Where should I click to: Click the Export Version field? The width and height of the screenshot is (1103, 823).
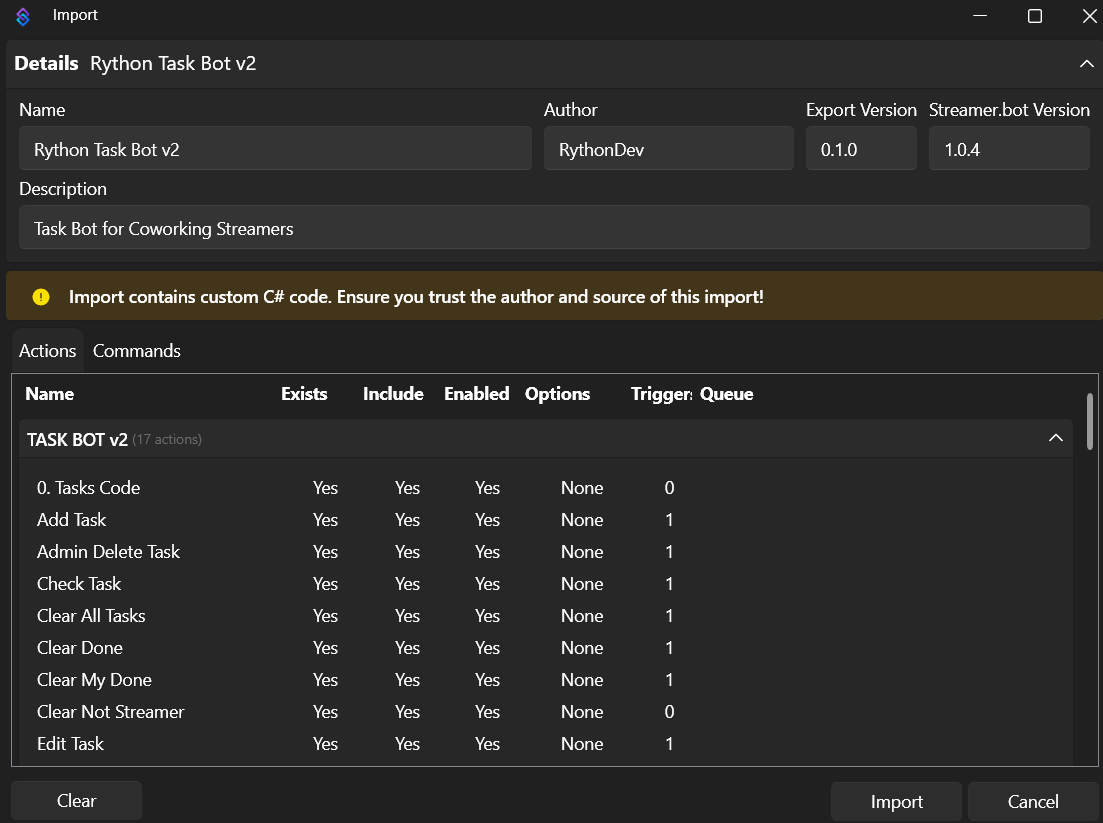pos(861,148)
